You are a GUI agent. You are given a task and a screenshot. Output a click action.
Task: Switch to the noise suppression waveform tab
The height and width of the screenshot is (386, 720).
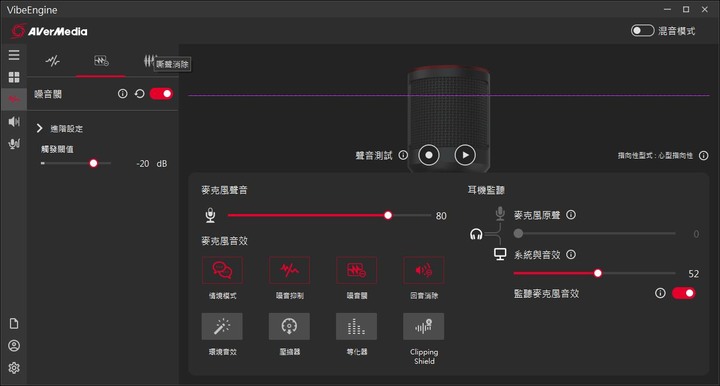[x=53, y=61]
